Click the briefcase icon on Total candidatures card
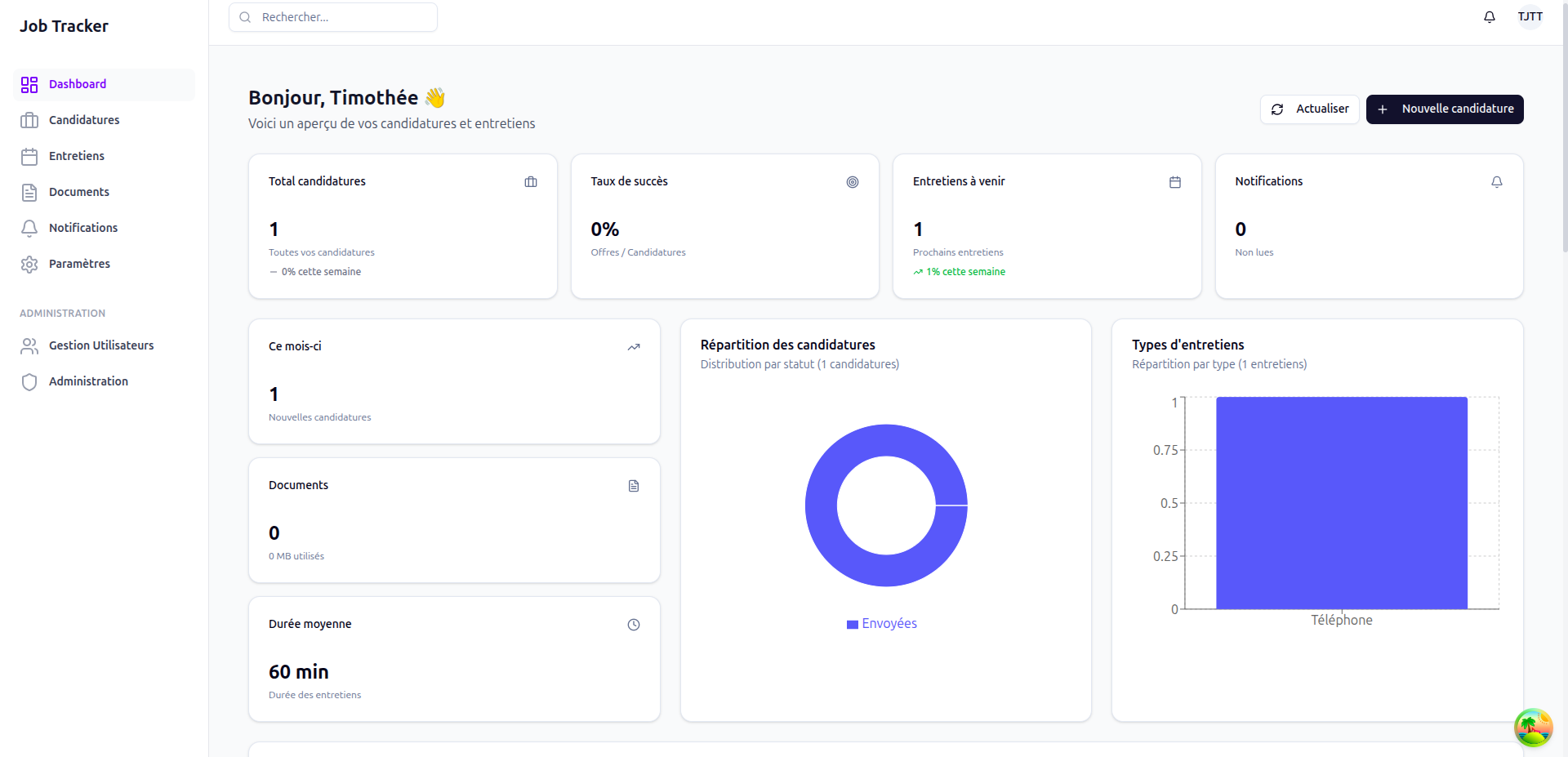Viewport: 1568px width, 757px height. tap(531, 182)
